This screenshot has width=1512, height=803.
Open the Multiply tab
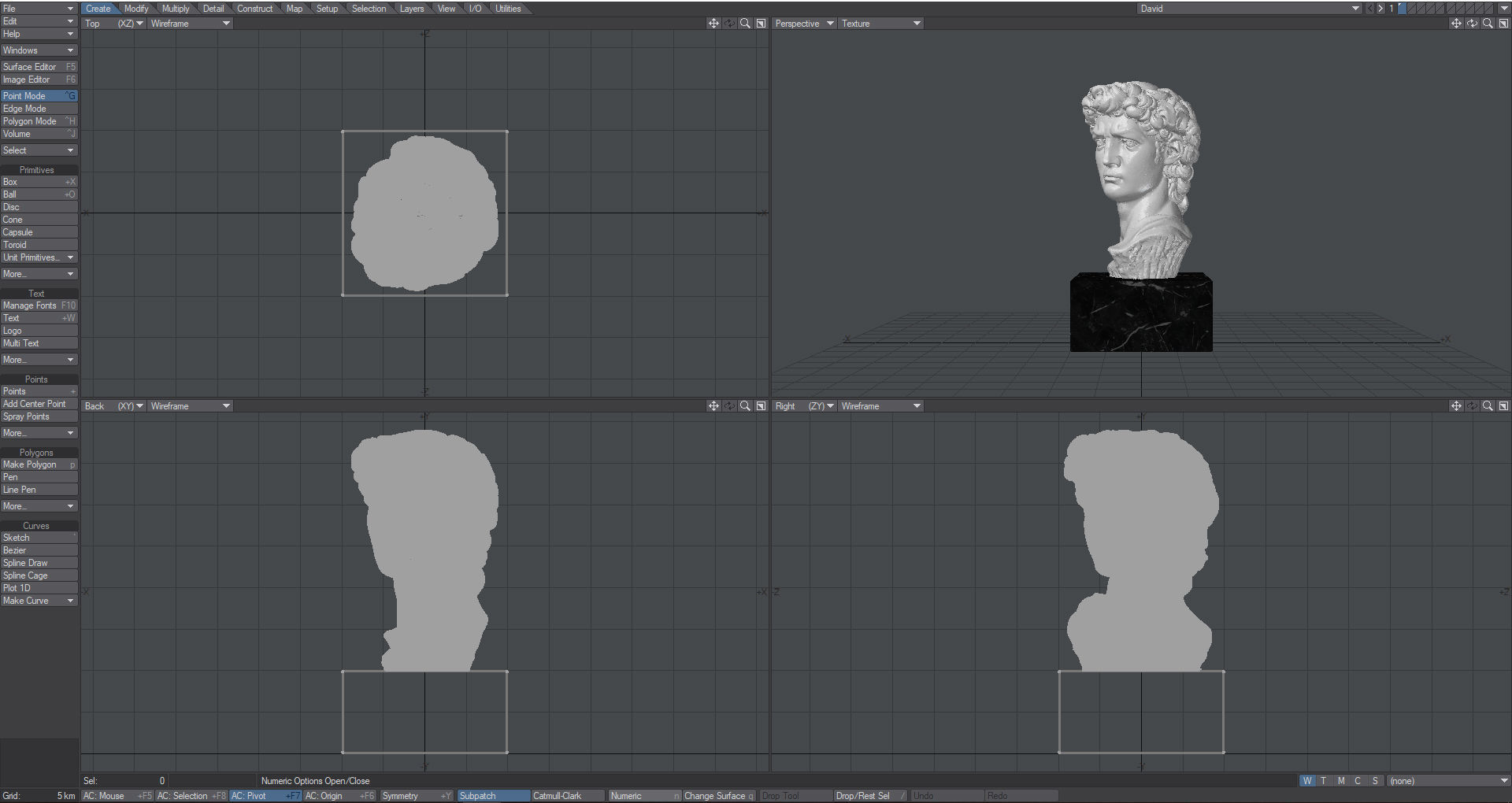coord(176,9)
